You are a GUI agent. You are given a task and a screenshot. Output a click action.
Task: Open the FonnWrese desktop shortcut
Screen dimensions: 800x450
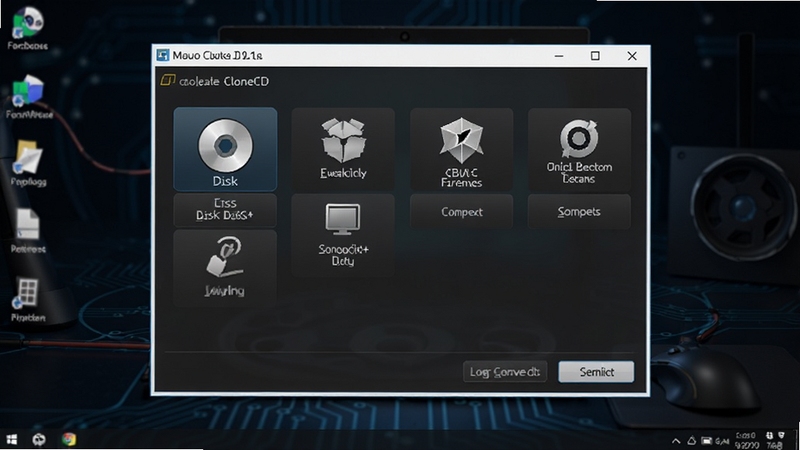[29, 97]
